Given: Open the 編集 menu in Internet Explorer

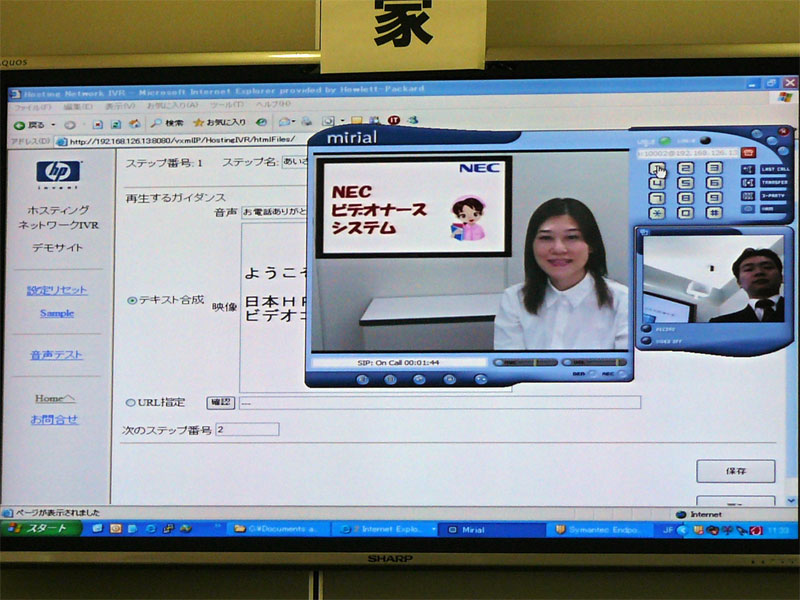Looking at the screenshot, I should [78, 107].
